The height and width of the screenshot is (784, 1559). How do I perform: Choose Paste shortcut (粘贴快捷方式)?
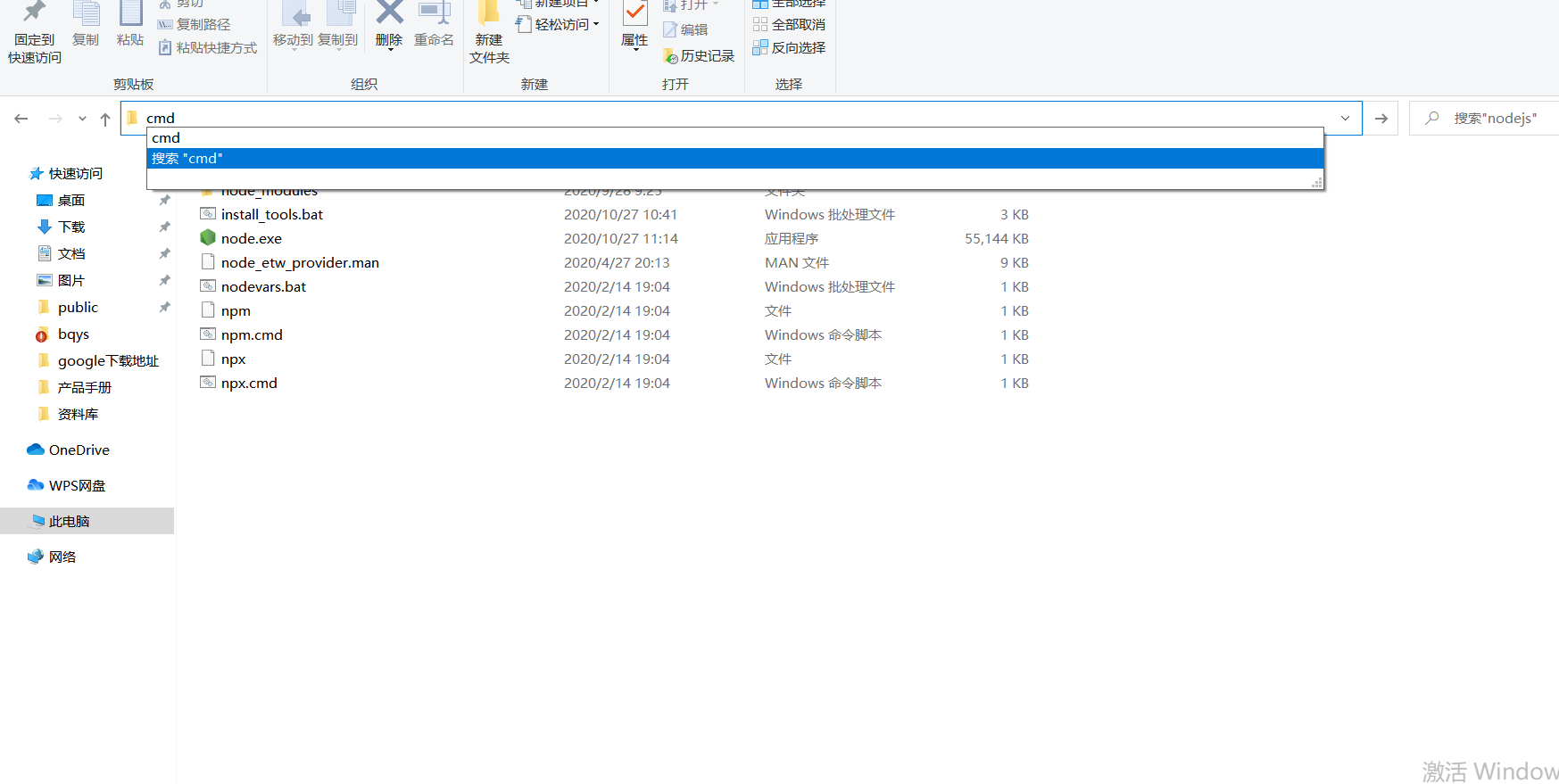(208, 48)
